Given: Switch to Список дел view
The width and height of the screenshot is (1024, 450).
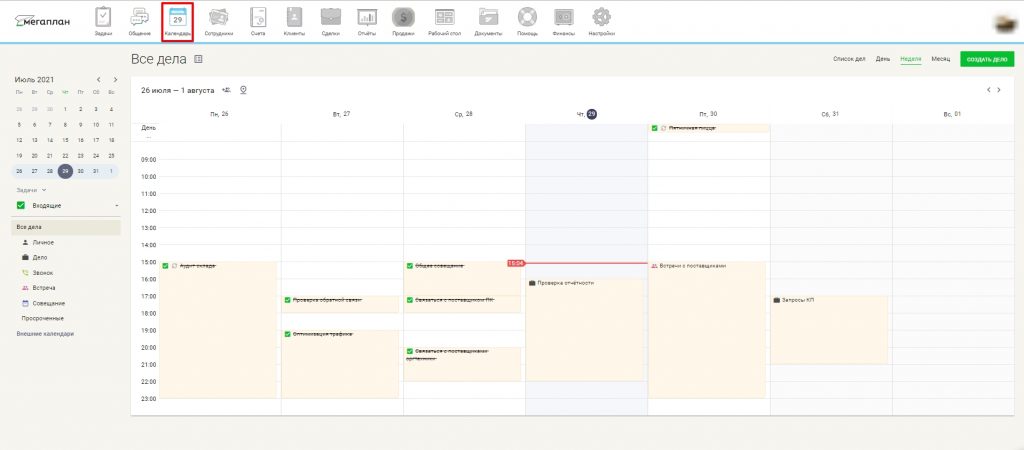Looking at the screenshot, I should pyautogui.click(x=849, y=59).
